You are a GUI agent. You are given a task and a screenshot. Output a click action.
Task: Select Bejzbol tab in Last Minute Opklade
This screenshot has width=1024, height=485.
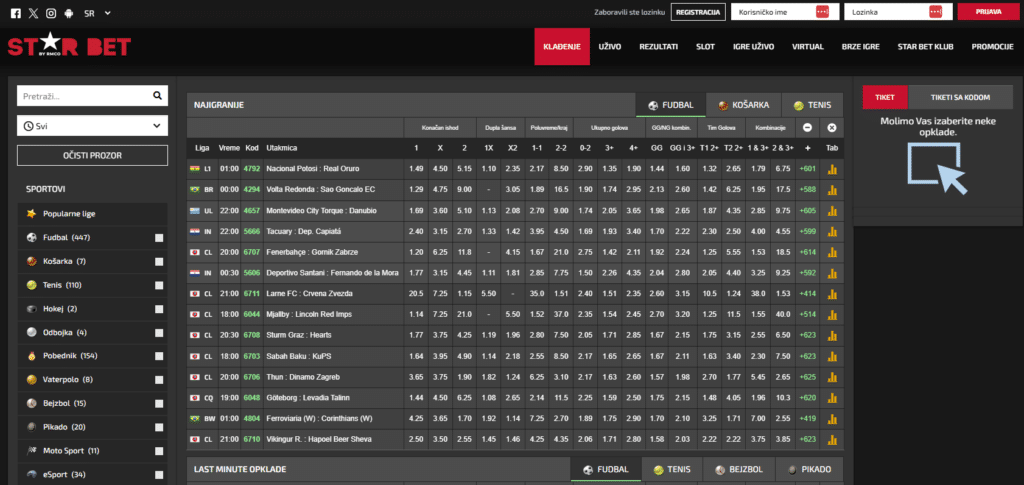click(x=740, y=469)
